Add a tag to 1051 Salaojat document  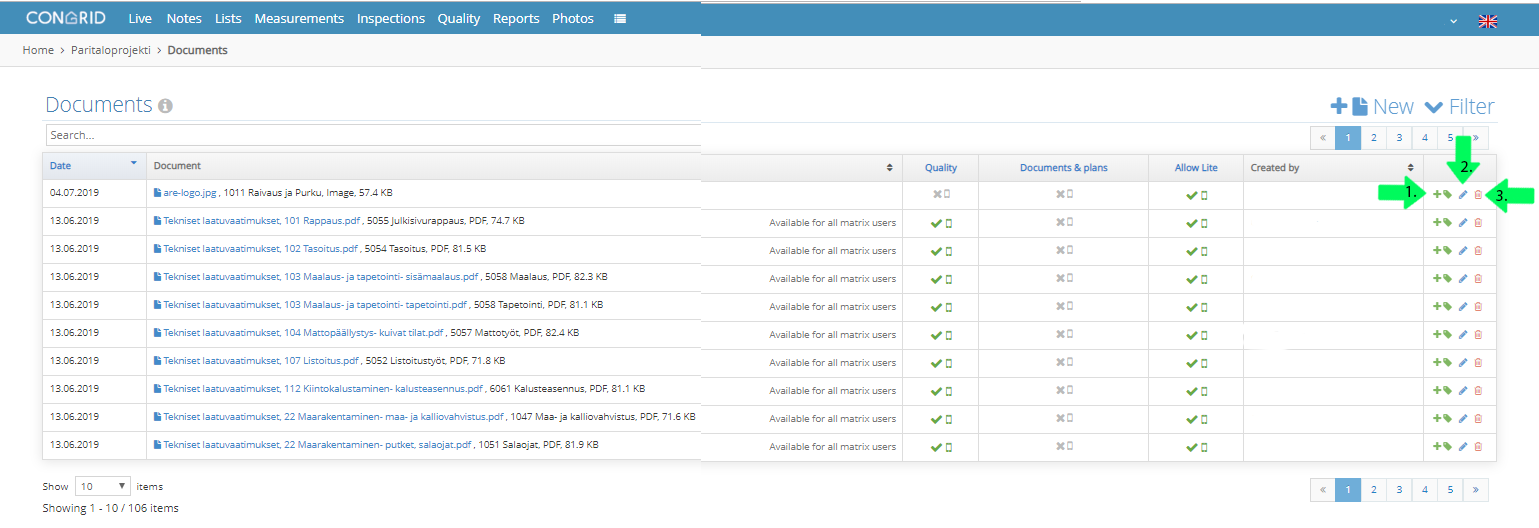point(1442,447)
